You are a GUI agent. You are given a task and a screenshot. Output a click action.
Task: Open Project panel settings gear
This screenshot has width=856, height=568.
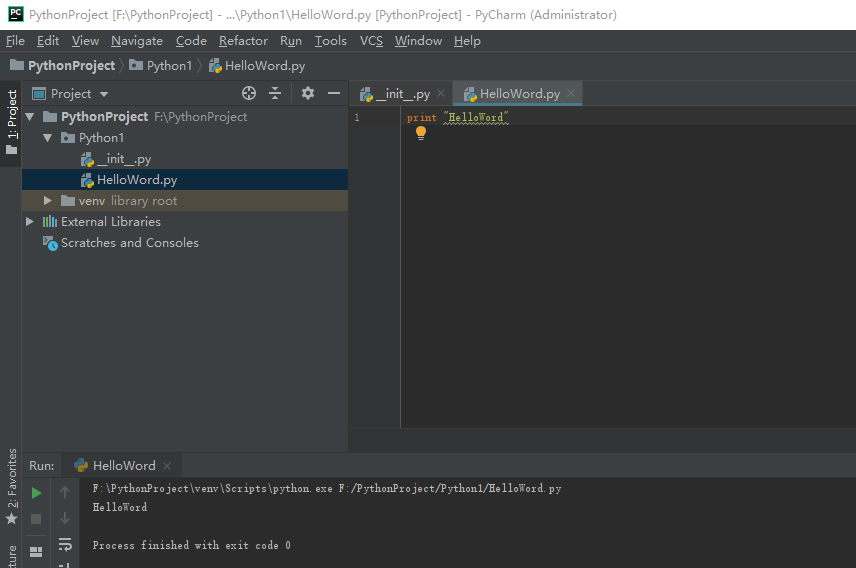click(x=308, y=93)
